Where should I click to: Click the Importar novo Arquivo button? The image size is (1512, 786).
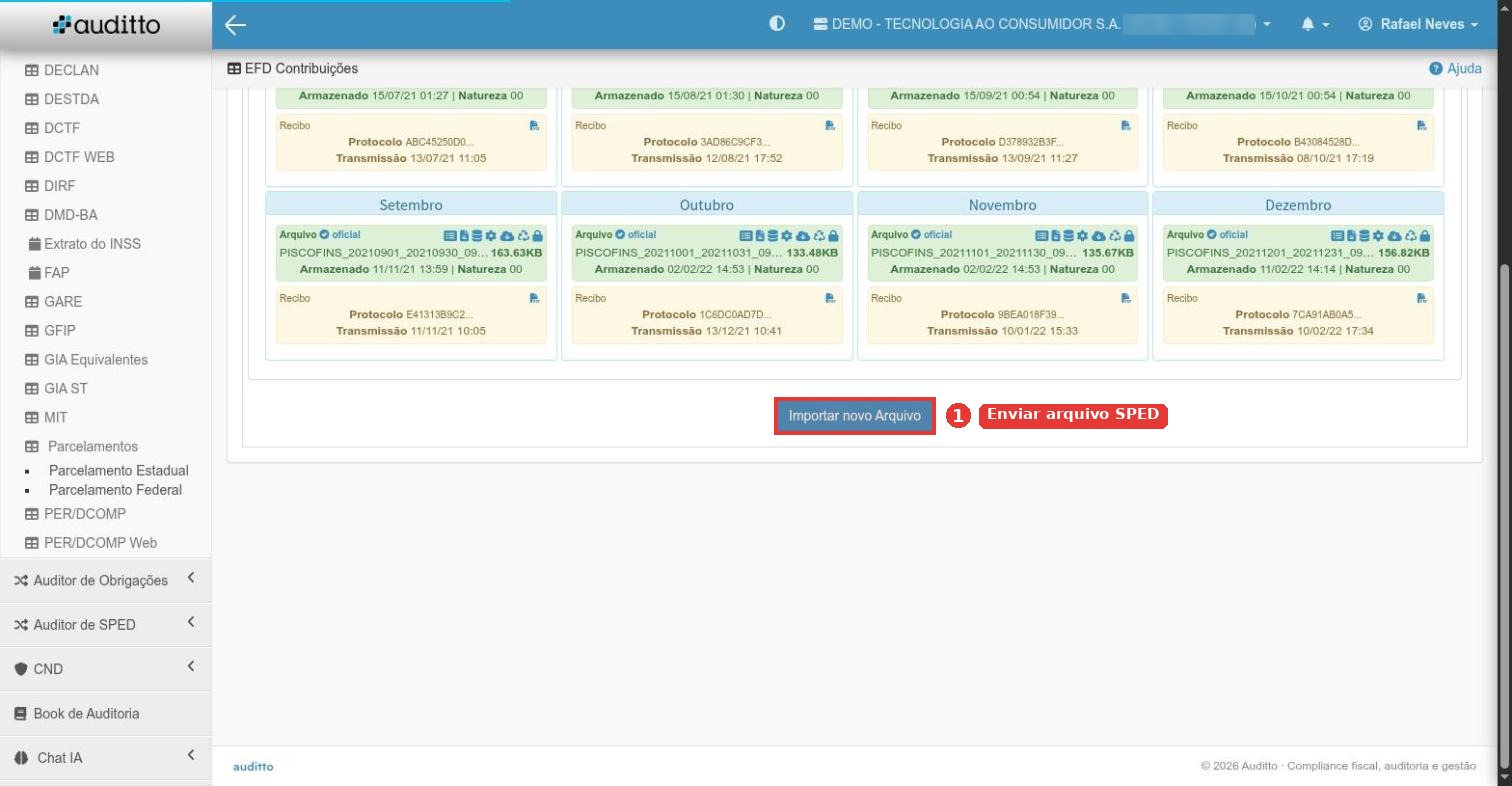tap(855, 415)
